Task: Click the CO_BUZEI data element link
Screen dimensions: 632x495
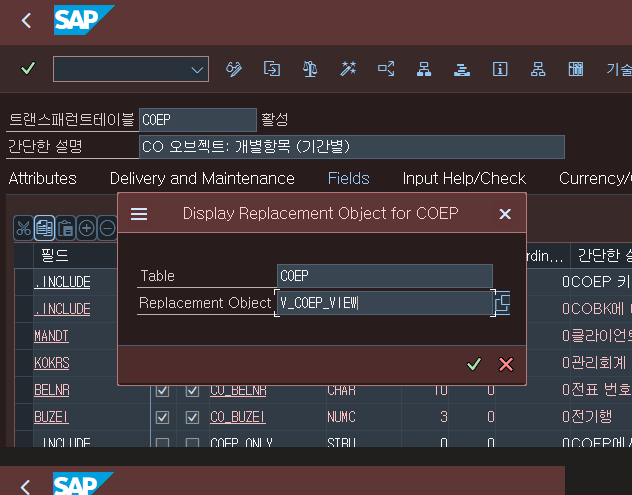Action: point(238,417)
